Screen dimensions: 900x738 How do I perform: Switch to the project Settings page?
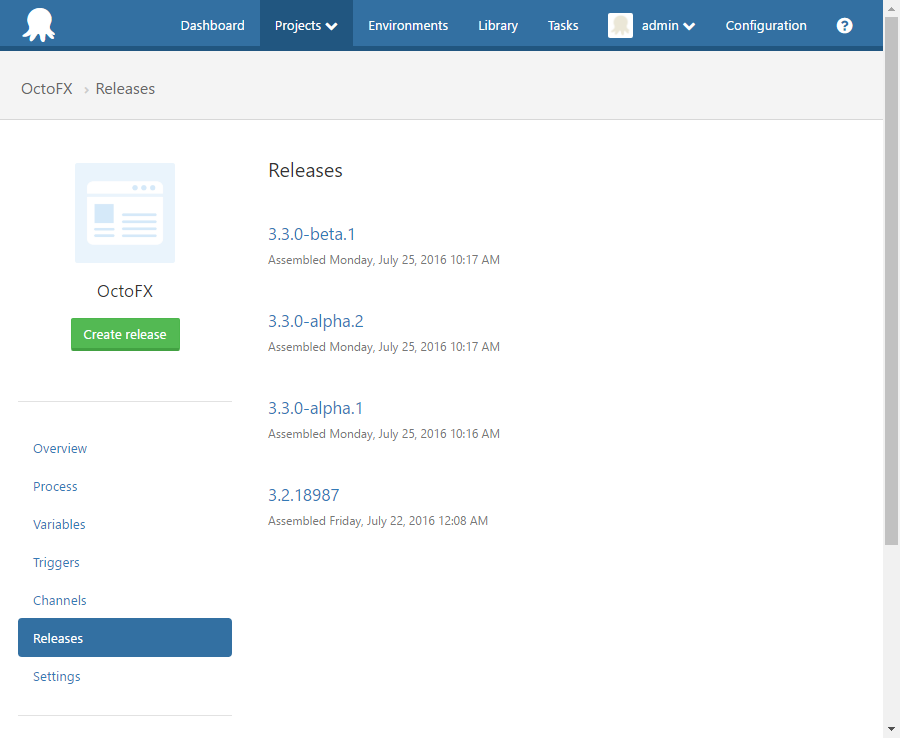[x=56, y=676]
